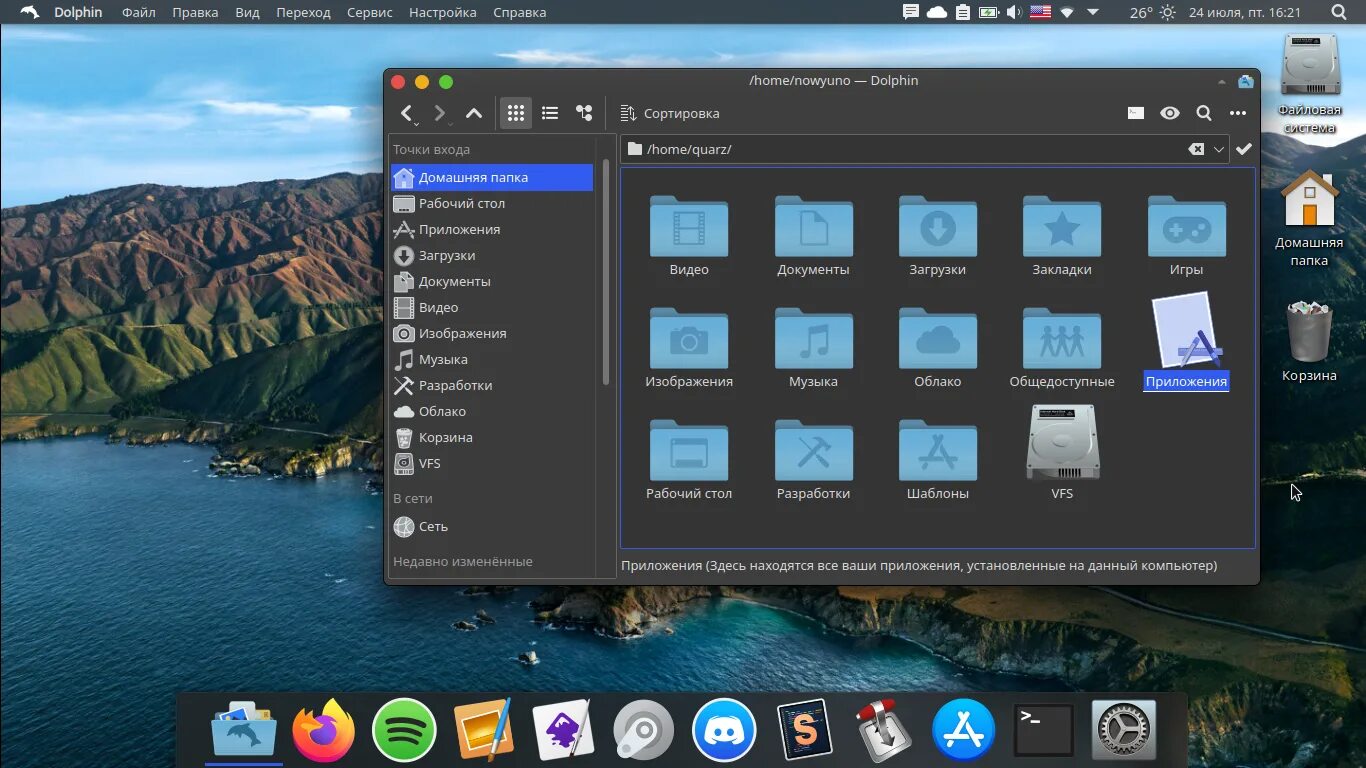The image size is (1366, 768).
Task: Select the Приложения folder in the file view
Action: 1186,340
